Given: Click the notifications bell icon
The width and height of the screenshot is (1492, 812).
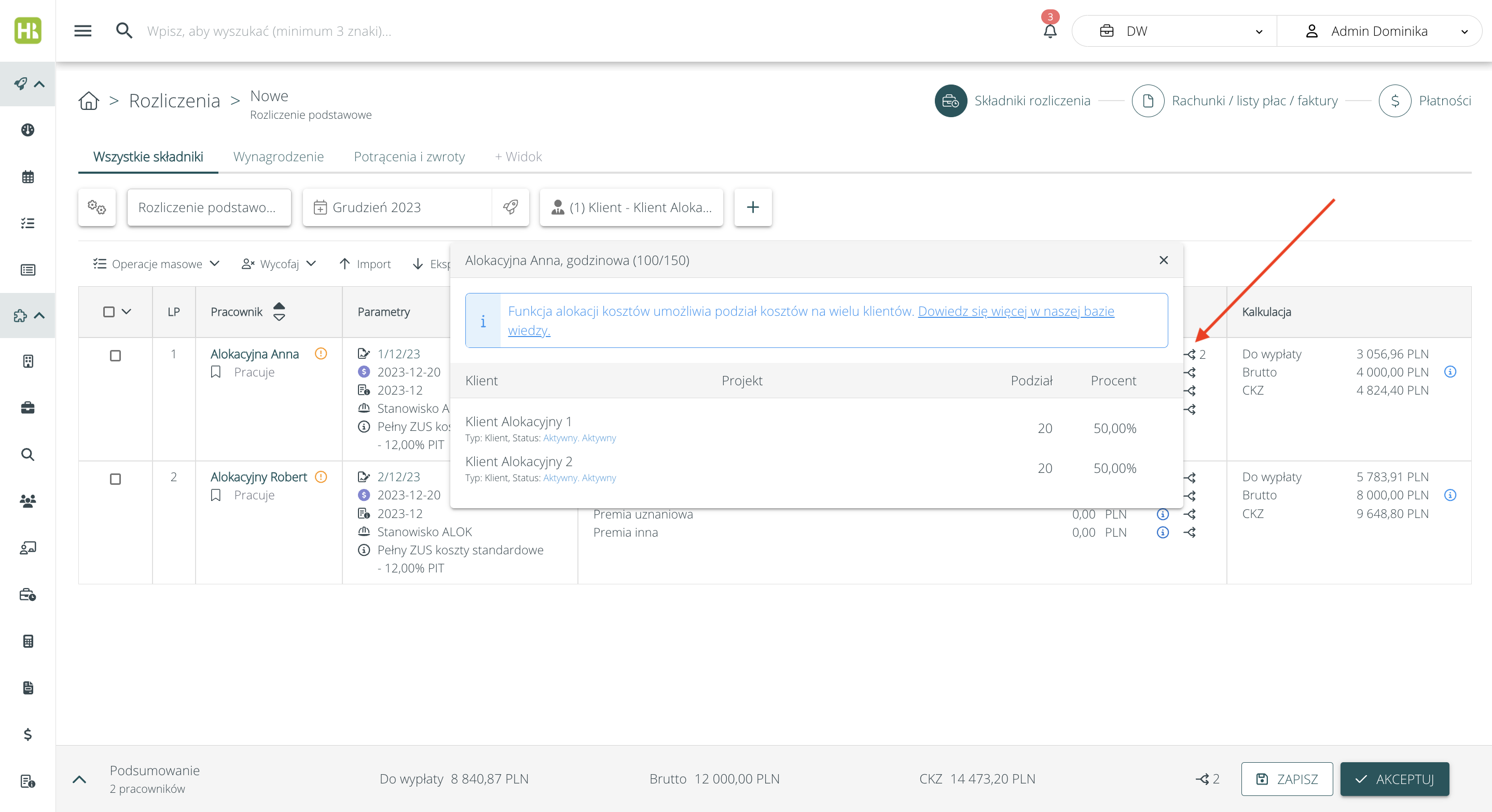Looking at the screenshot, I should point(1049,31).
